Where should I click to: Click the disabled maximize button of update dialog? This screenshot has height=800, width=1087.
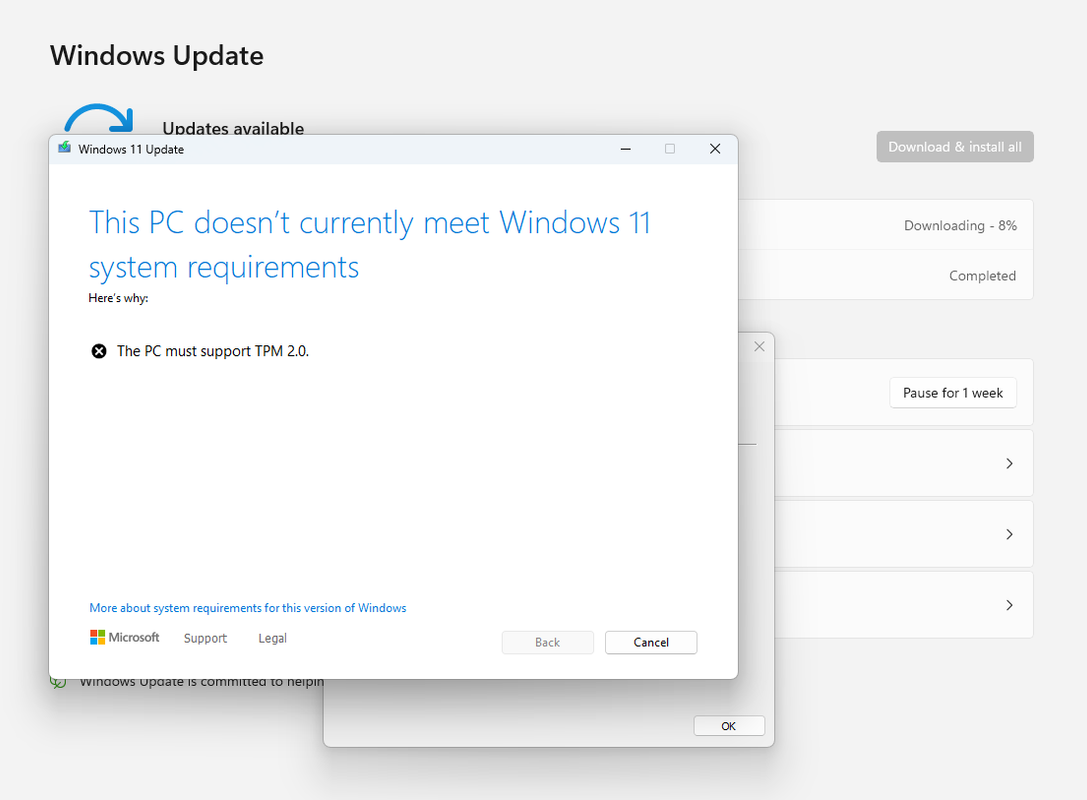pos(670,148)
